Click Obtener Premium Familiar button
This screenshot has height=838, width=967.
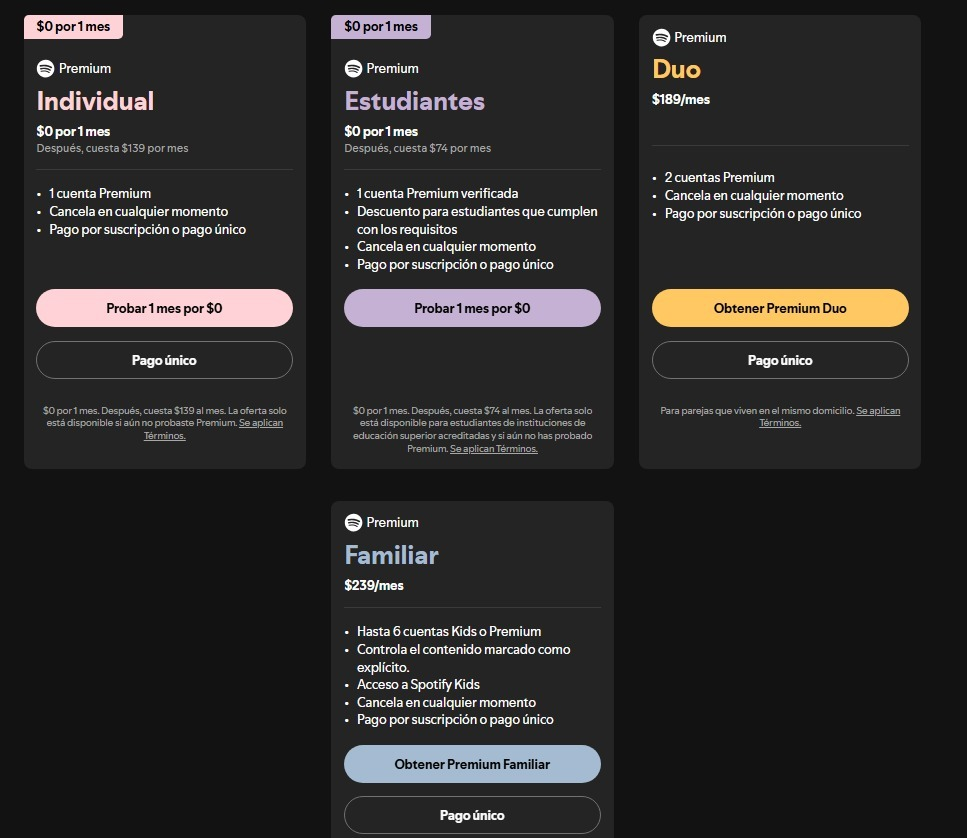coord(472,764)
